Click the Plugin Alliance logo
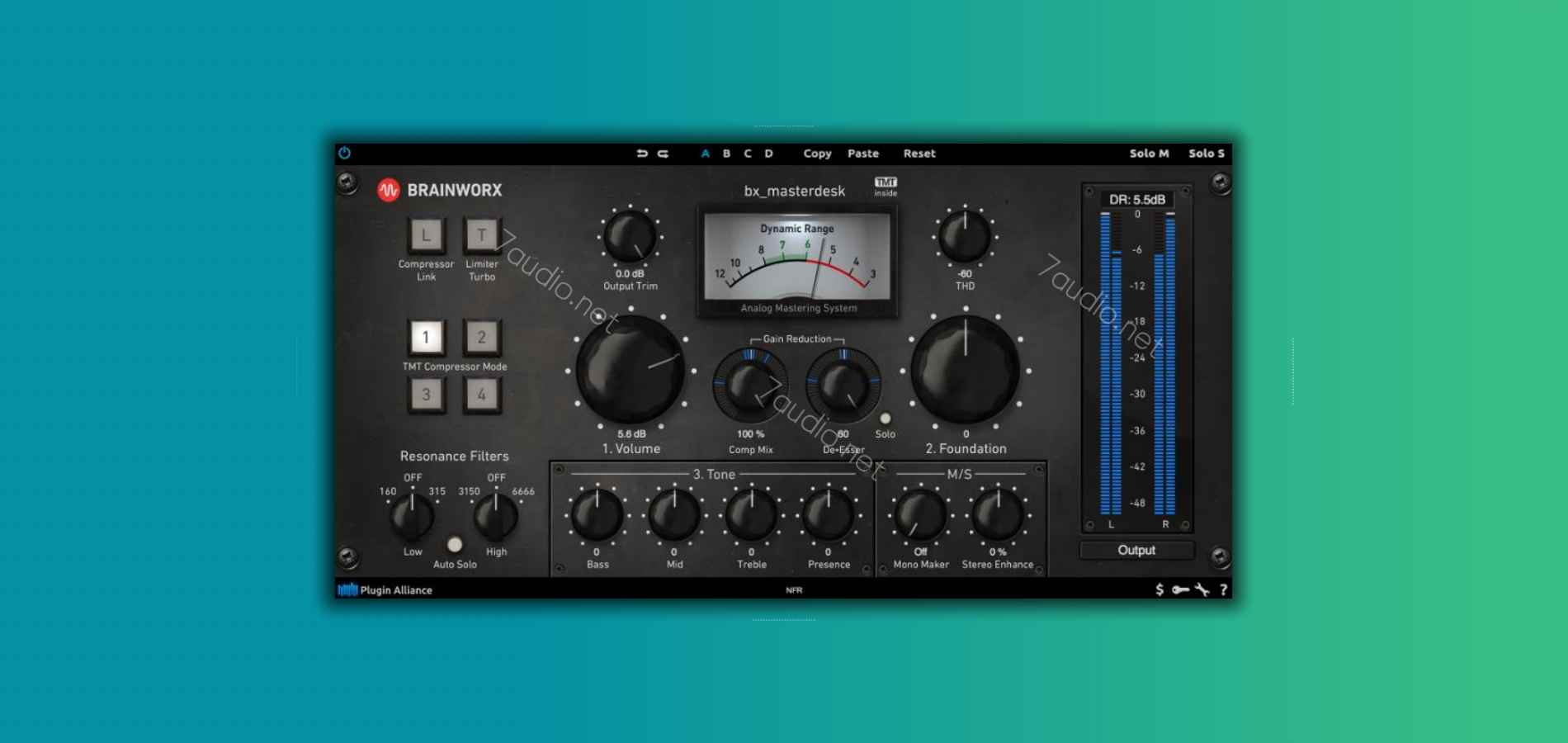Image resolution: width=1568 pixels, height=743 pixels. 385,589
